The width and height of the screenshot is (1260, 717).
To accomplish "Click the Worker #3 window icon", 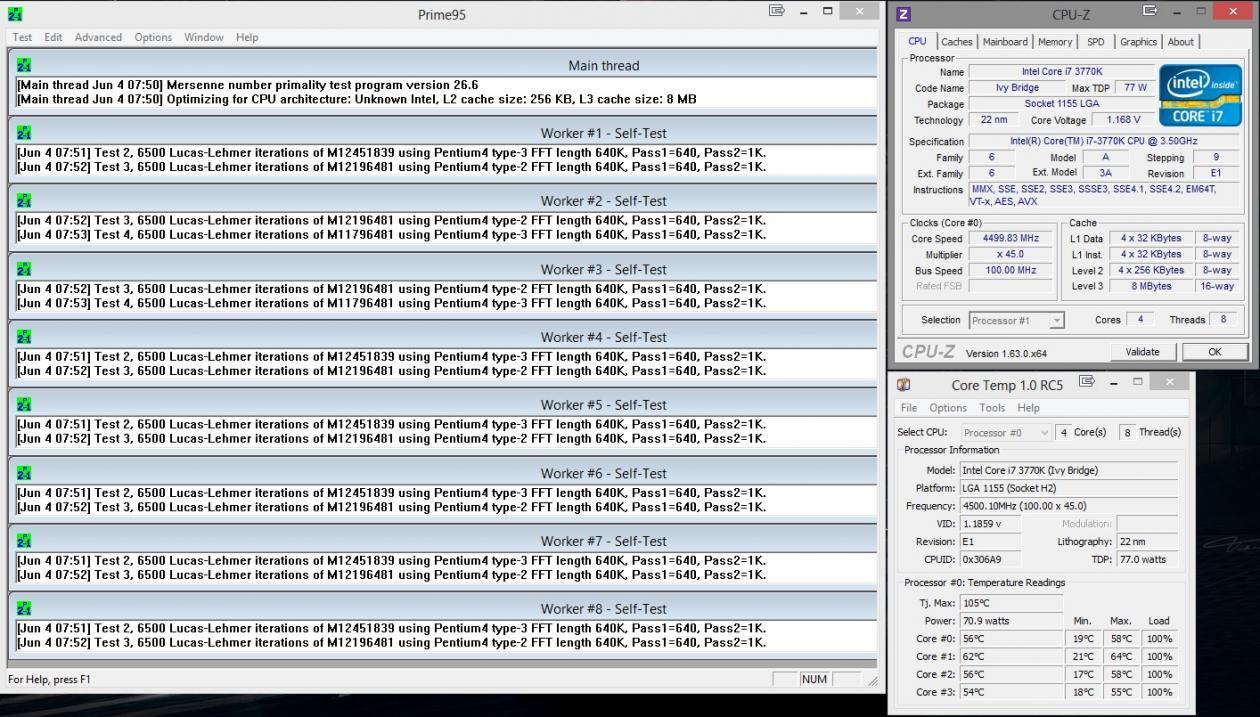I will tap(24, 269).
